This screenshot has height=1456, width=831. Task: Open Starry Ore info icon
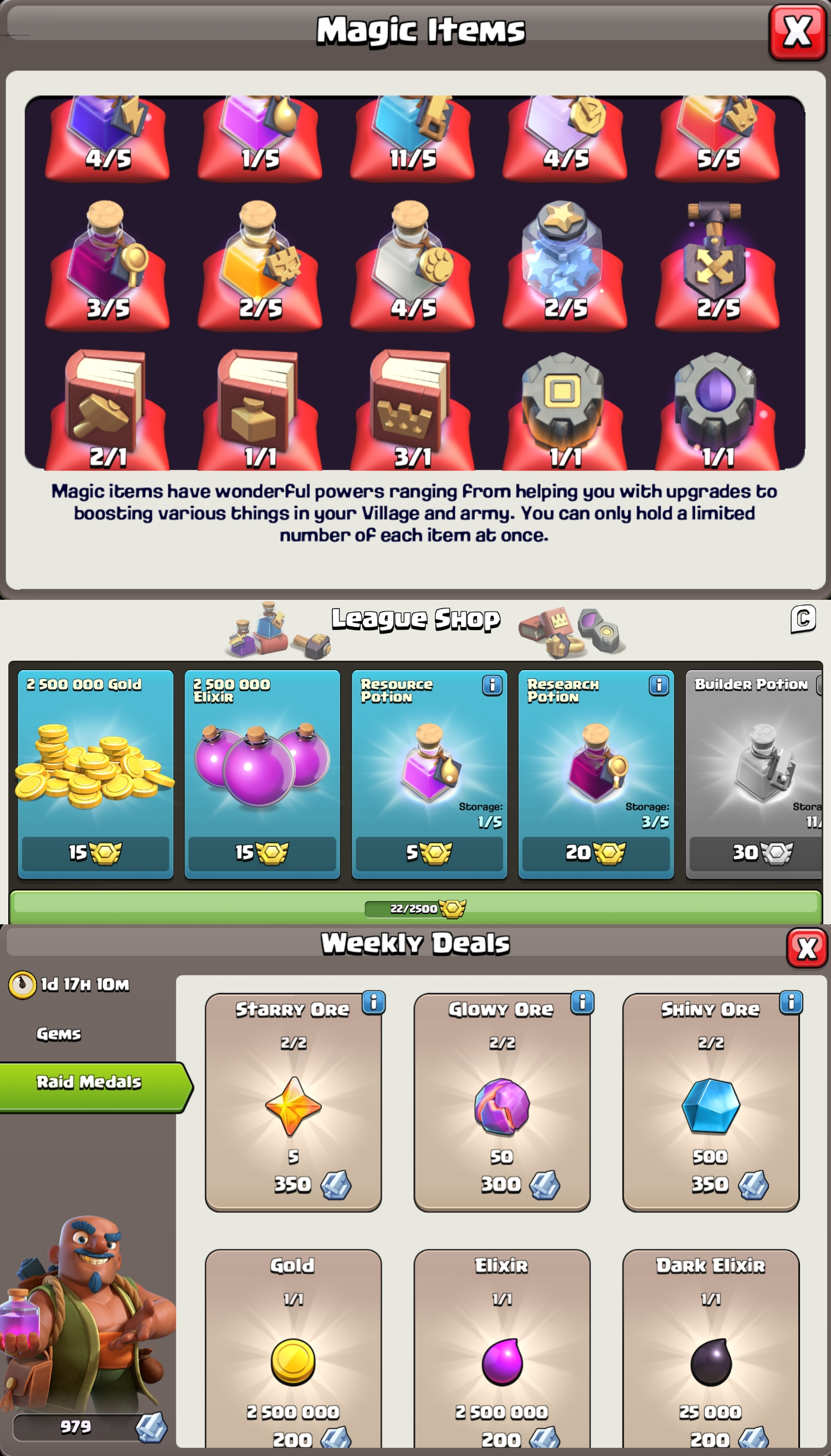tap(374, 1002)
